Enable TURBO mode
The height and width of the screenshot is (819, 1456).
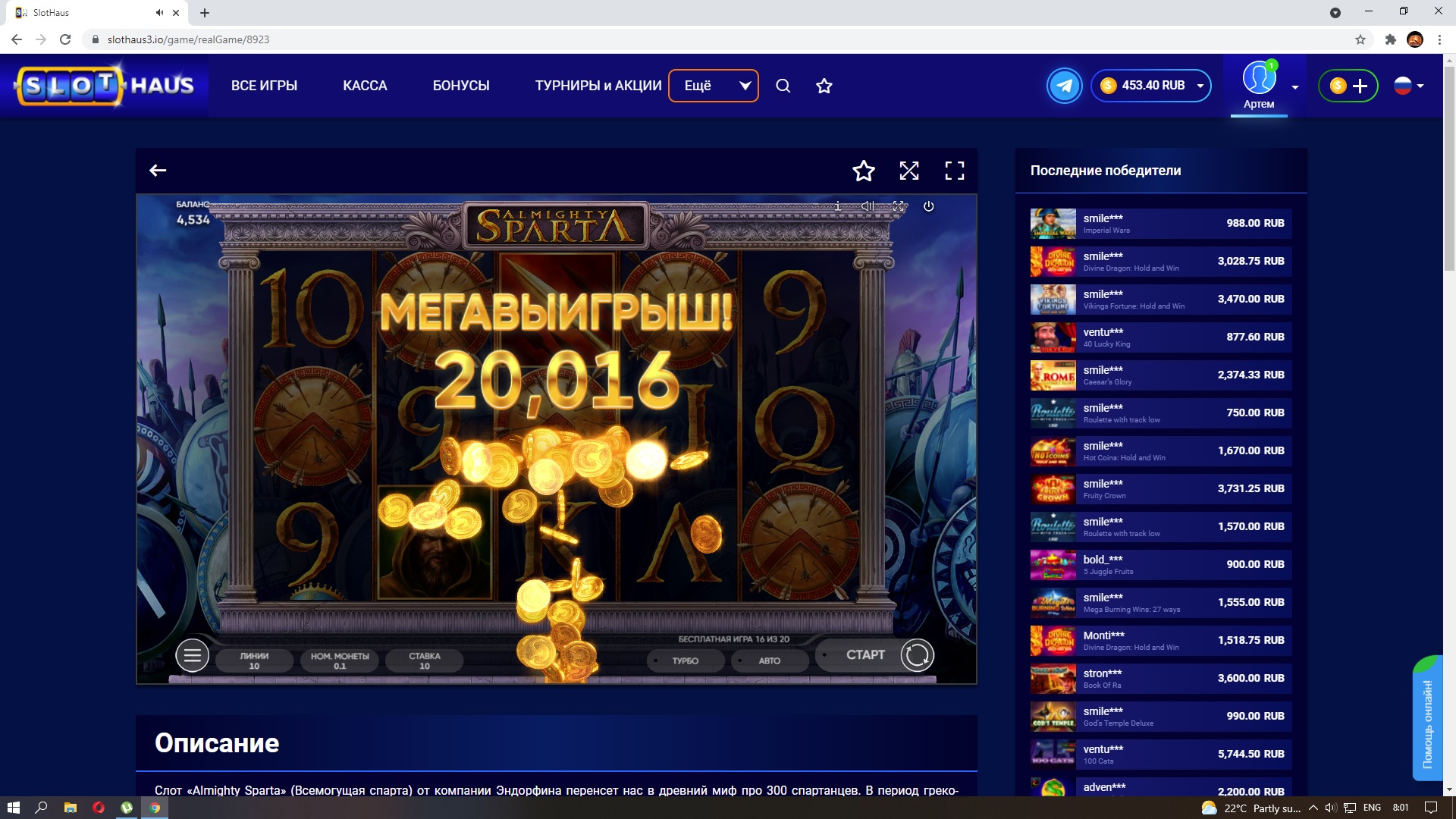click(685, 661)
